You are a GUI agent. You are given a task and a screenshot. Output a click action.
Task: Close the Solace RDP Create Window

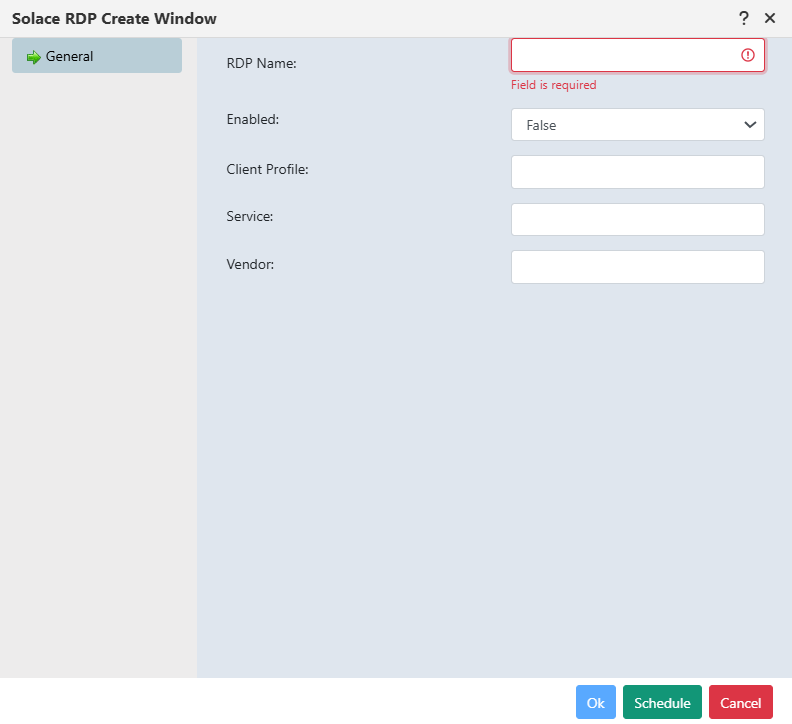[x=770, y=18]
